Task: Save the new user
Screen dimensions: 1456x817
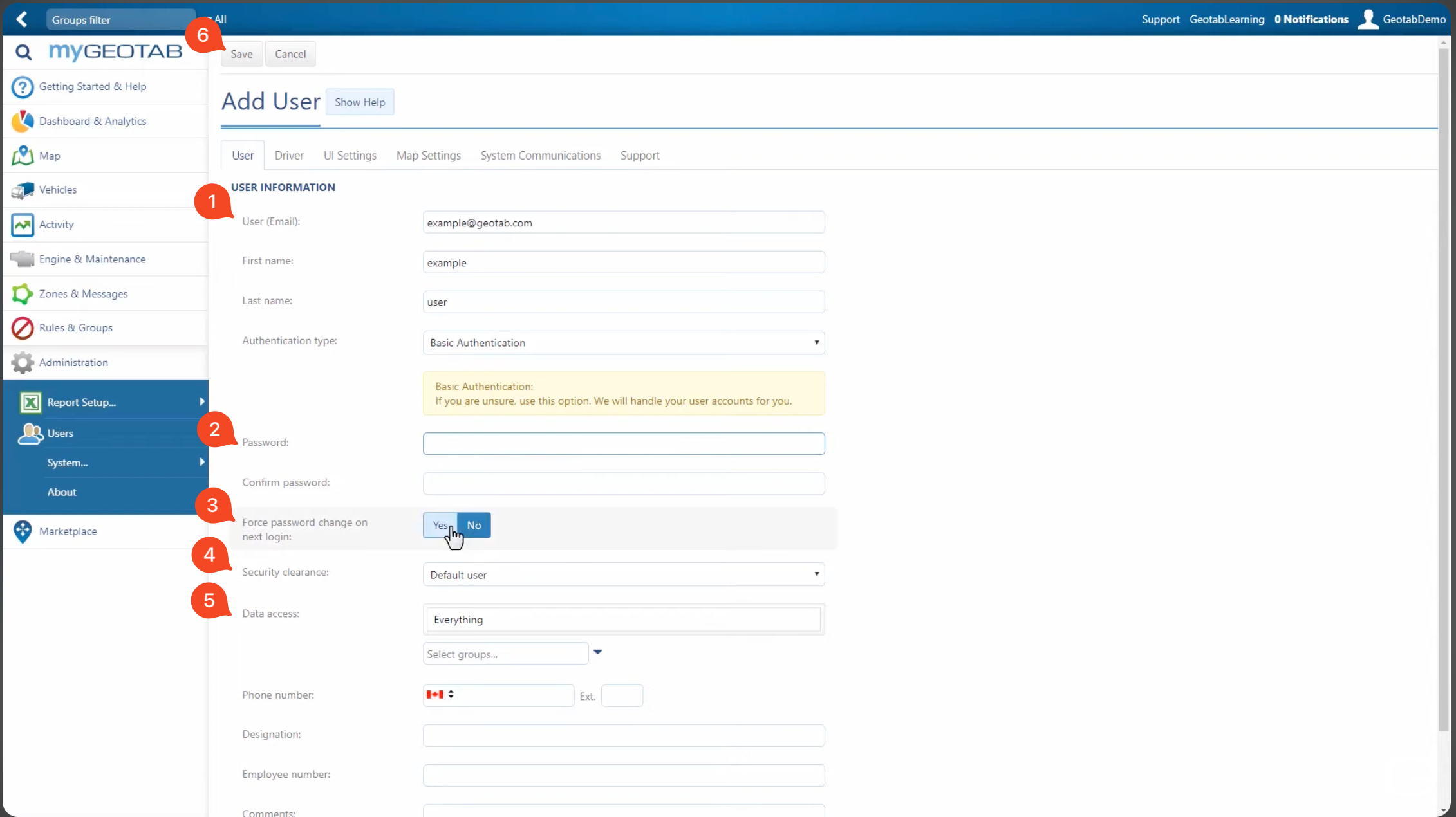Action: [241, 53]
